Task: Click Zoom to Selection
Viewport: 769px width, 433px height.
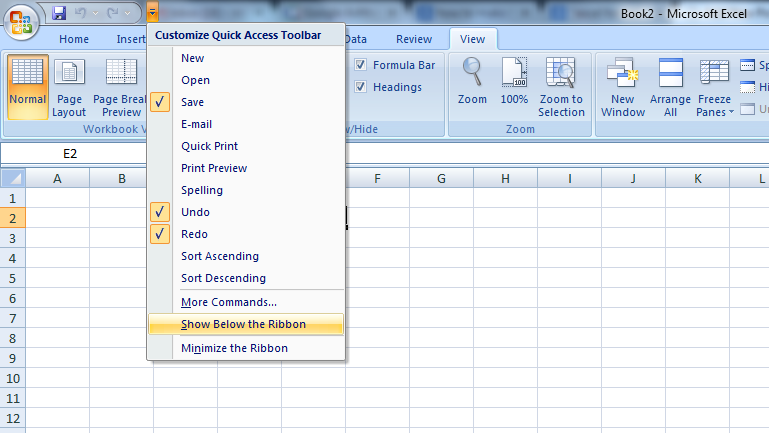Action: pos(561,87)
